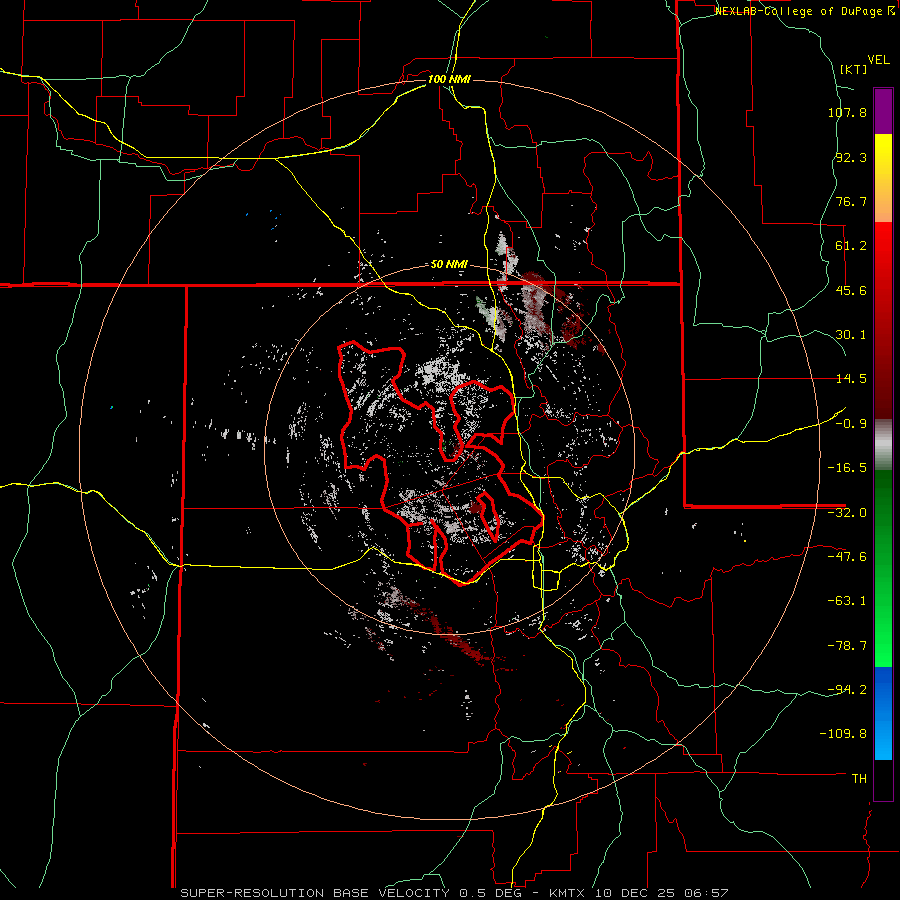Pick the purple segment of the velocity scale
900x900 pixels.
click(883, 111)
